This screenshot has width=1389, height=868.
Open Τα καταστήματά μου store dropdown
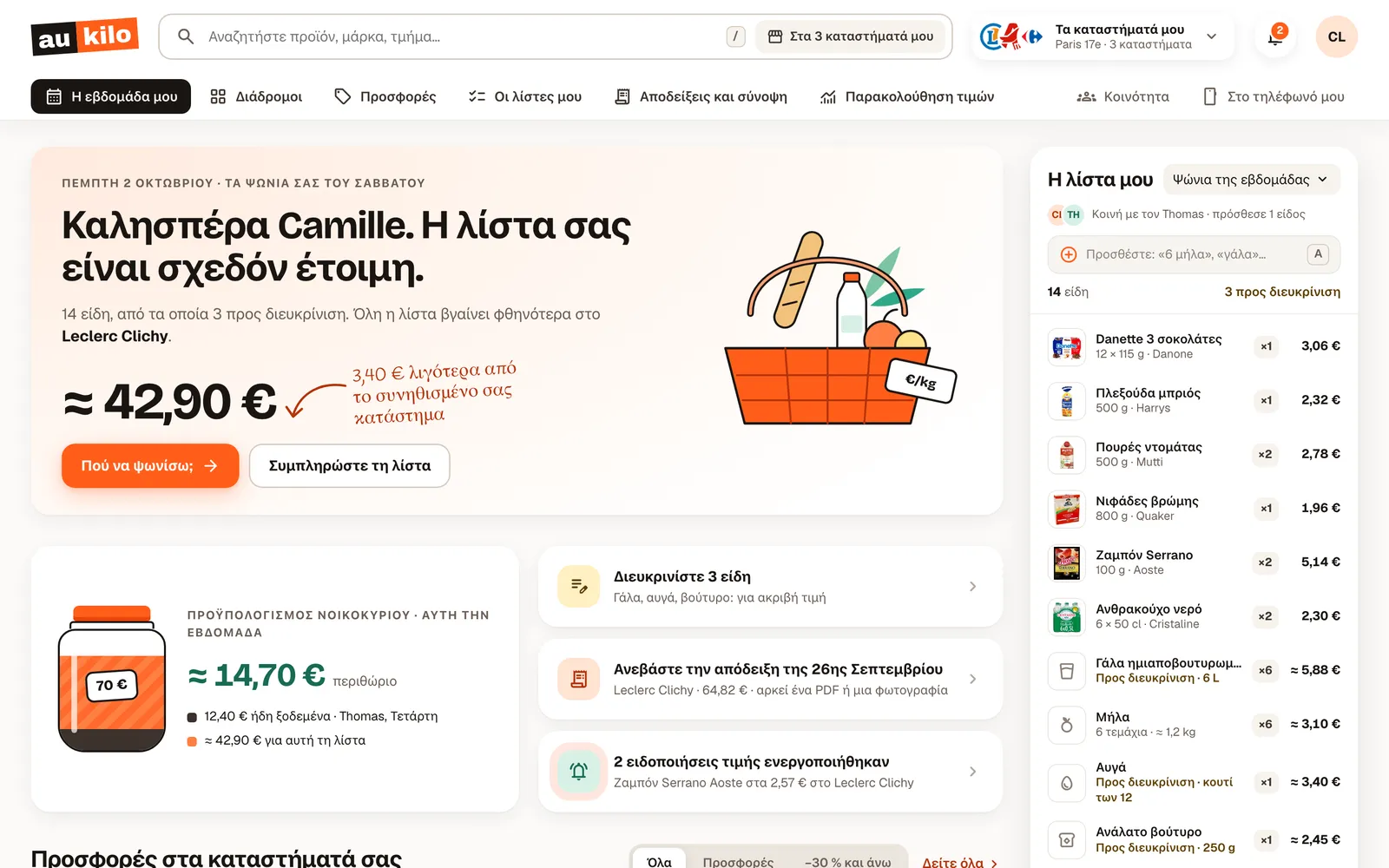coord(1103,36)
